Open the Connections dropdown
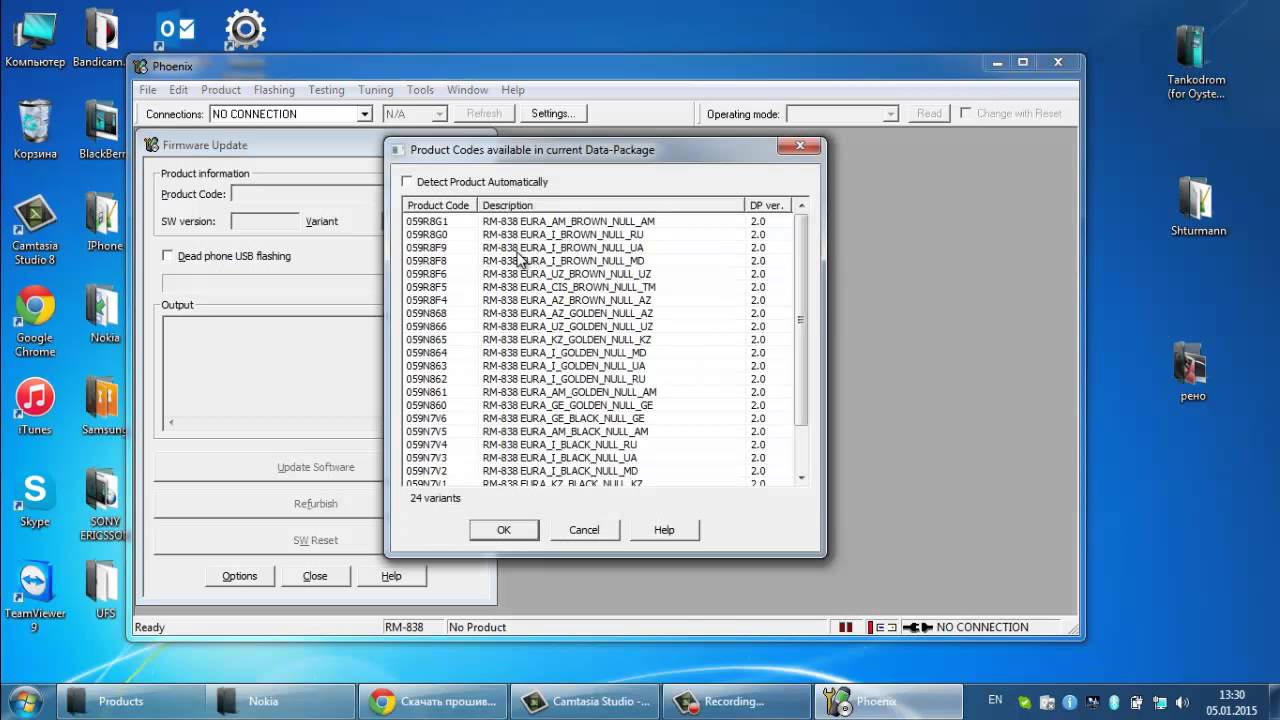 point(365,114)
